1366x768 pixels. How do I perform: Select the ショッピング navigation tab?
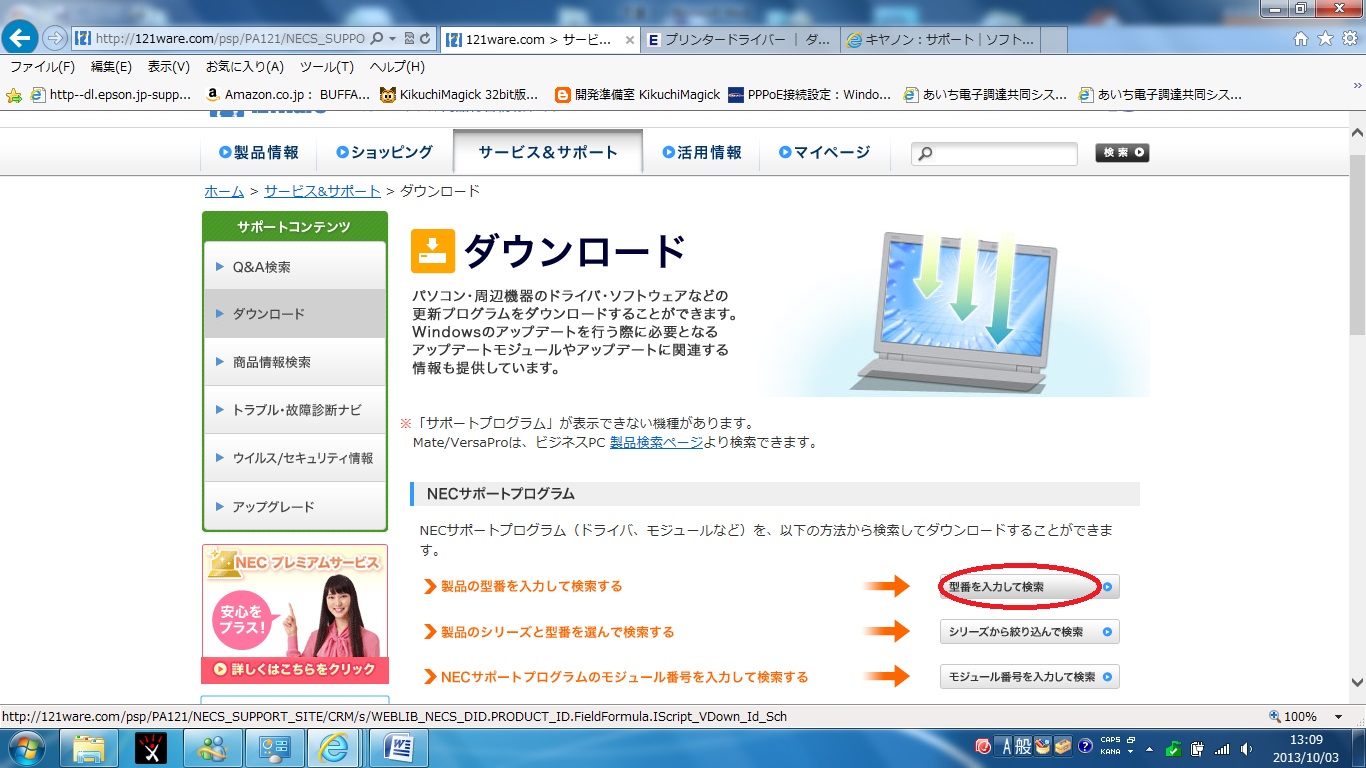coord(385,152)
